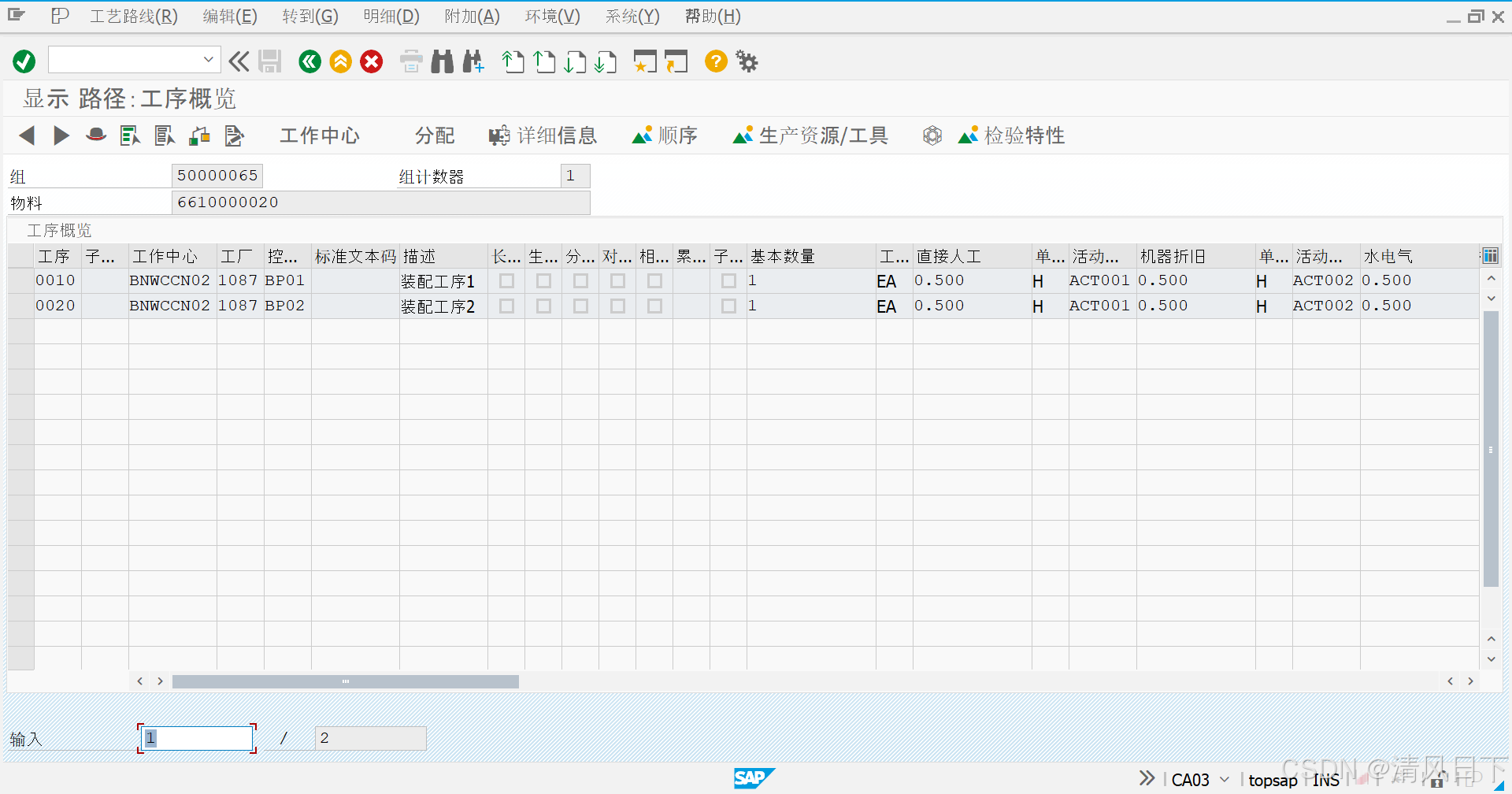The width and height of the screenshot is (1512, 794).
Task: Click the Save icon in the toolbar
Action: pyautogui.click(x=270, y=61)
